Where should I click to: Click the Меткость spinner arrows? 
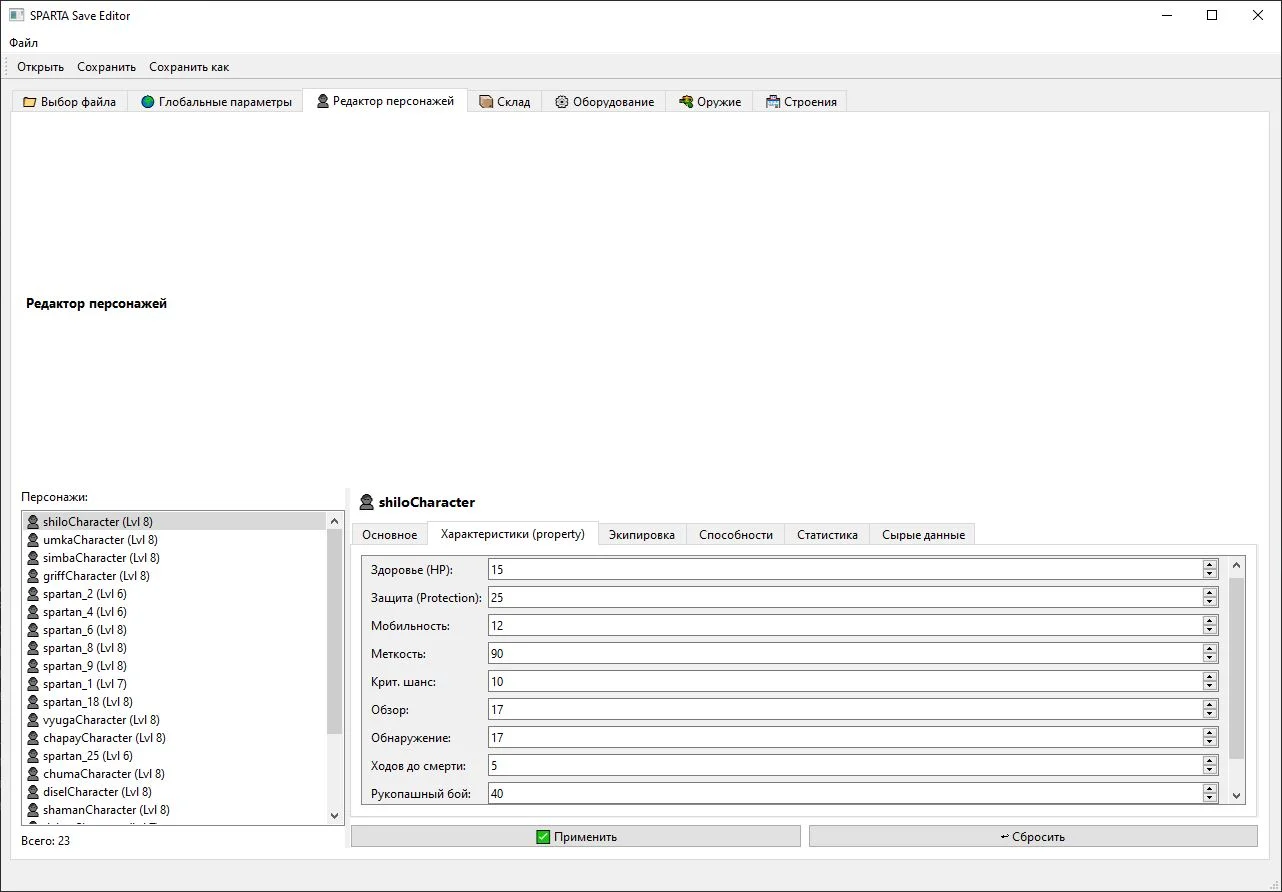(x=1210, y=653)
